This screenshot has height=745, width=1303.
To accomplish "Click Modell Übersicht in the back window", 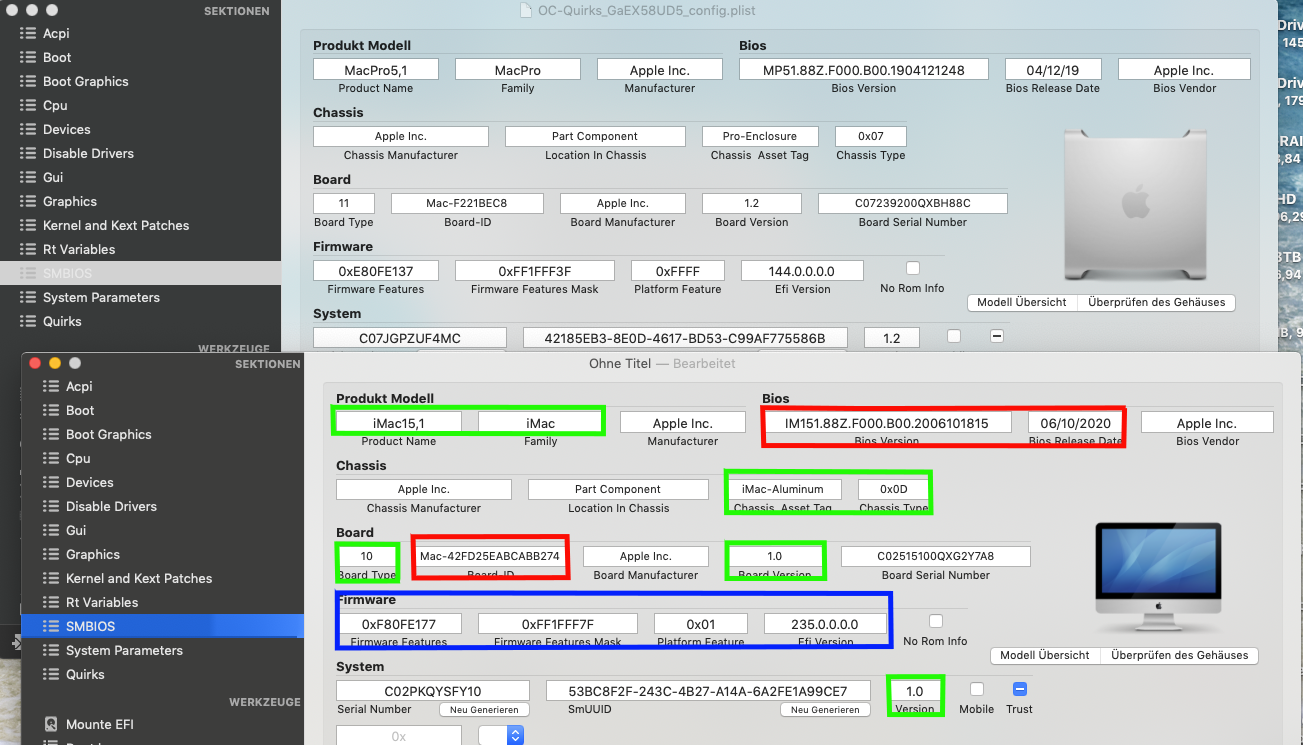I will coord(1022,302).
